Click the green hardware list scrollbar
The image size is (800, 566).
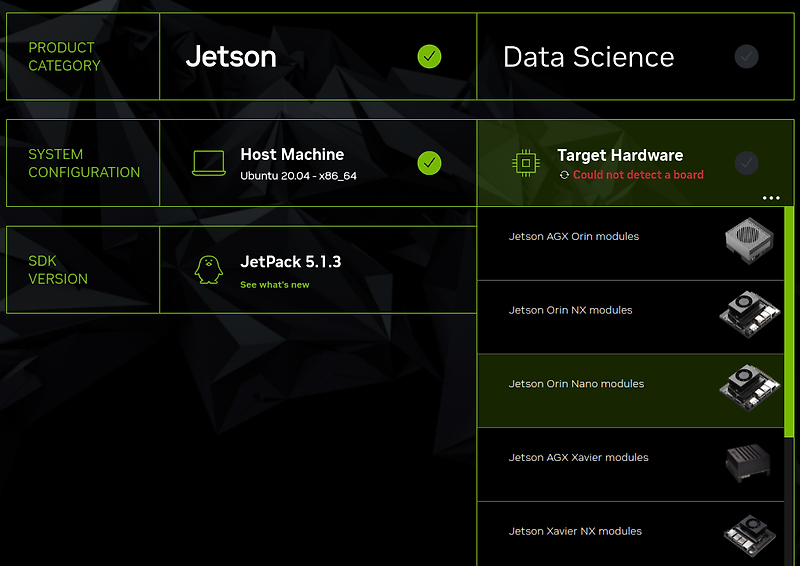tap(789, 322)
